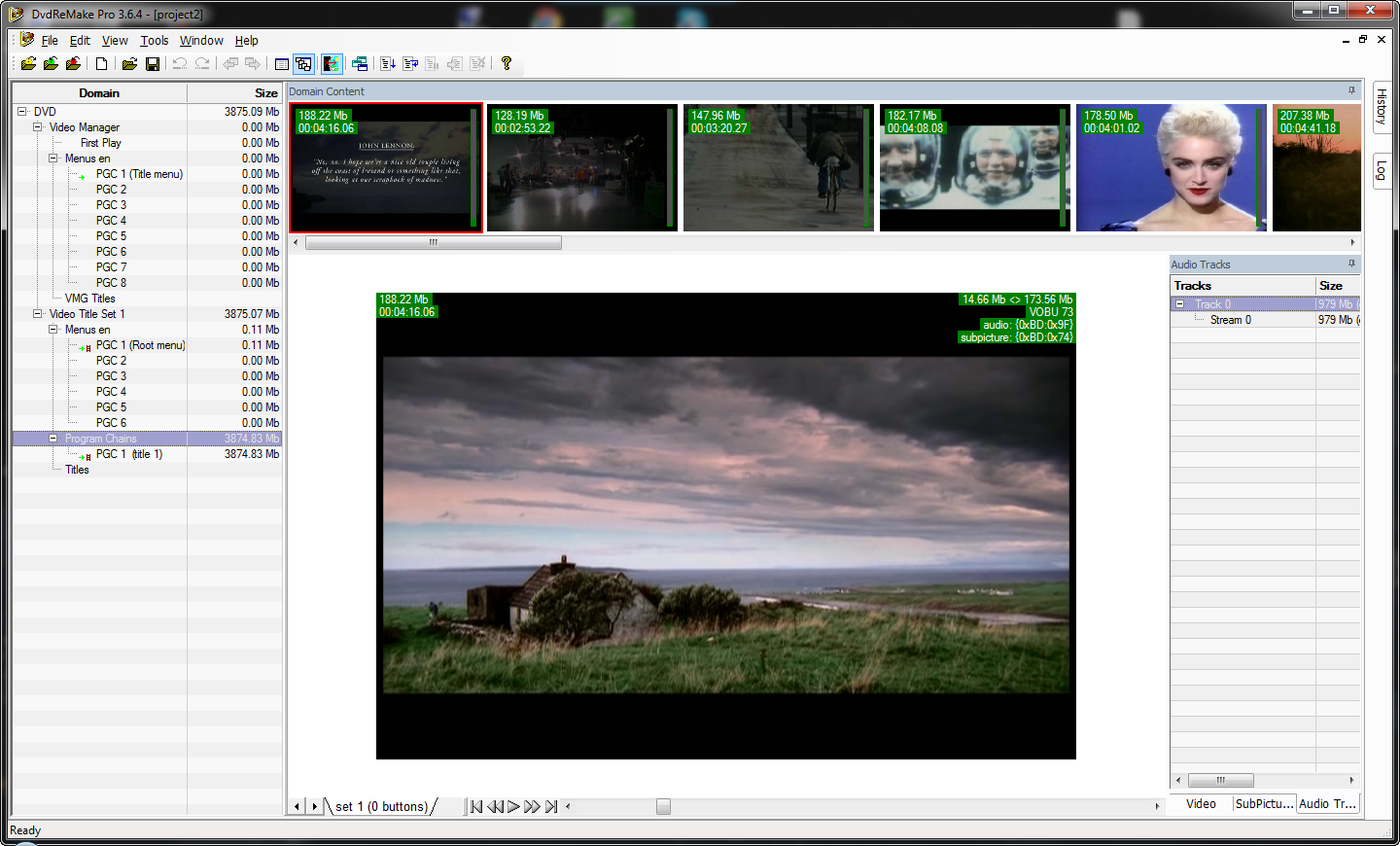1400x846 pixels.
Task: Click the Domain column header
Action: (x=99, y=93)
